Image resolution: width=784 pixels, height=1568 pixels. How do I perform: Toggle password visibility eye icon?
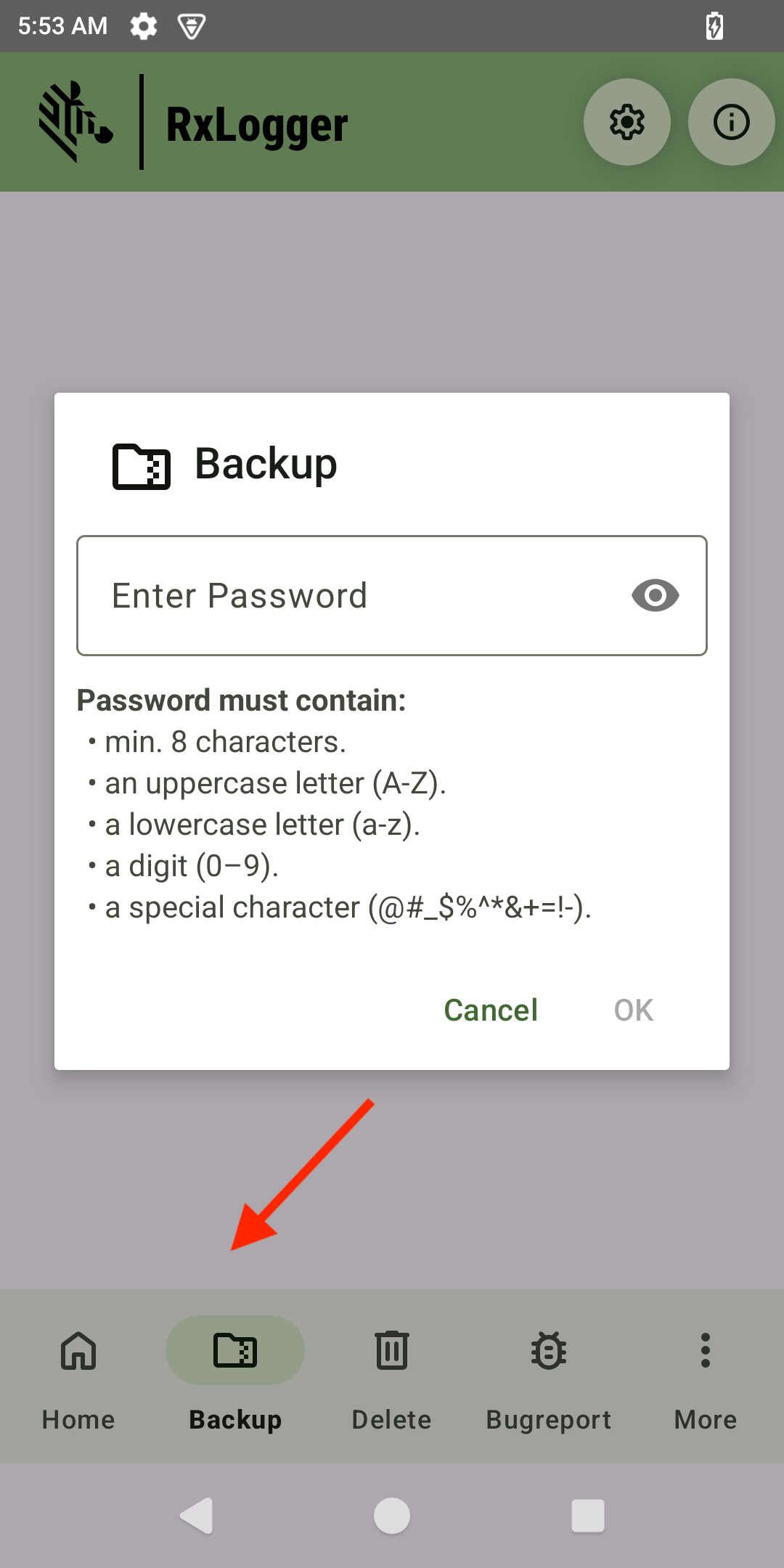pyautogui.click(x=655, y=596)
